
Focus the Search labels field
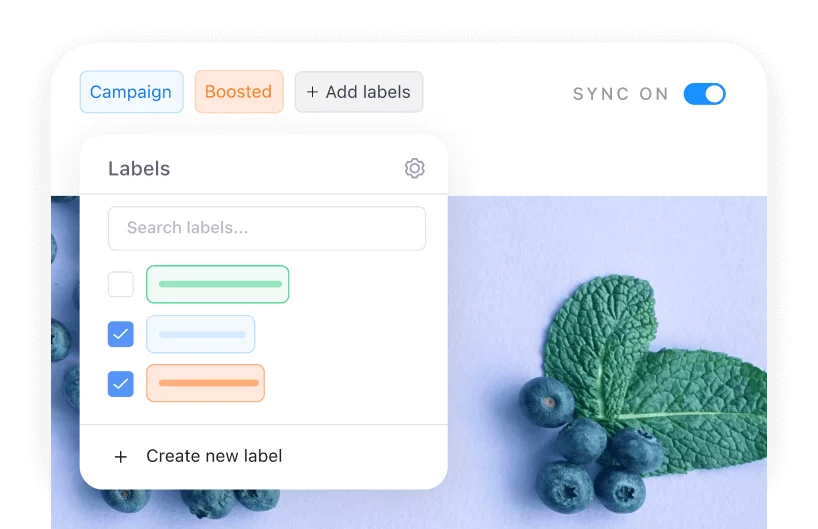[267, 228]
